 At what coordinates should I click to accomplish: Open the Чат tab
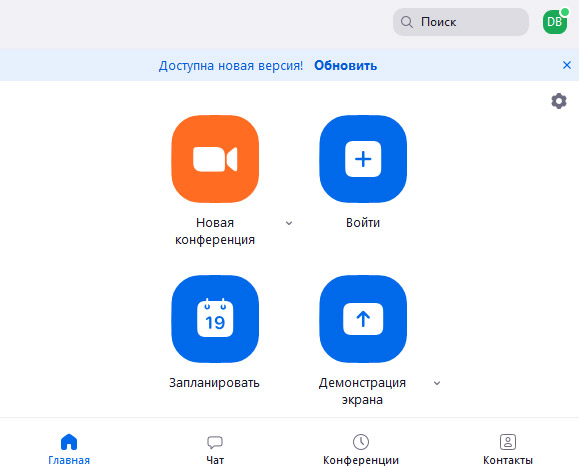click(x=215, y=449)
